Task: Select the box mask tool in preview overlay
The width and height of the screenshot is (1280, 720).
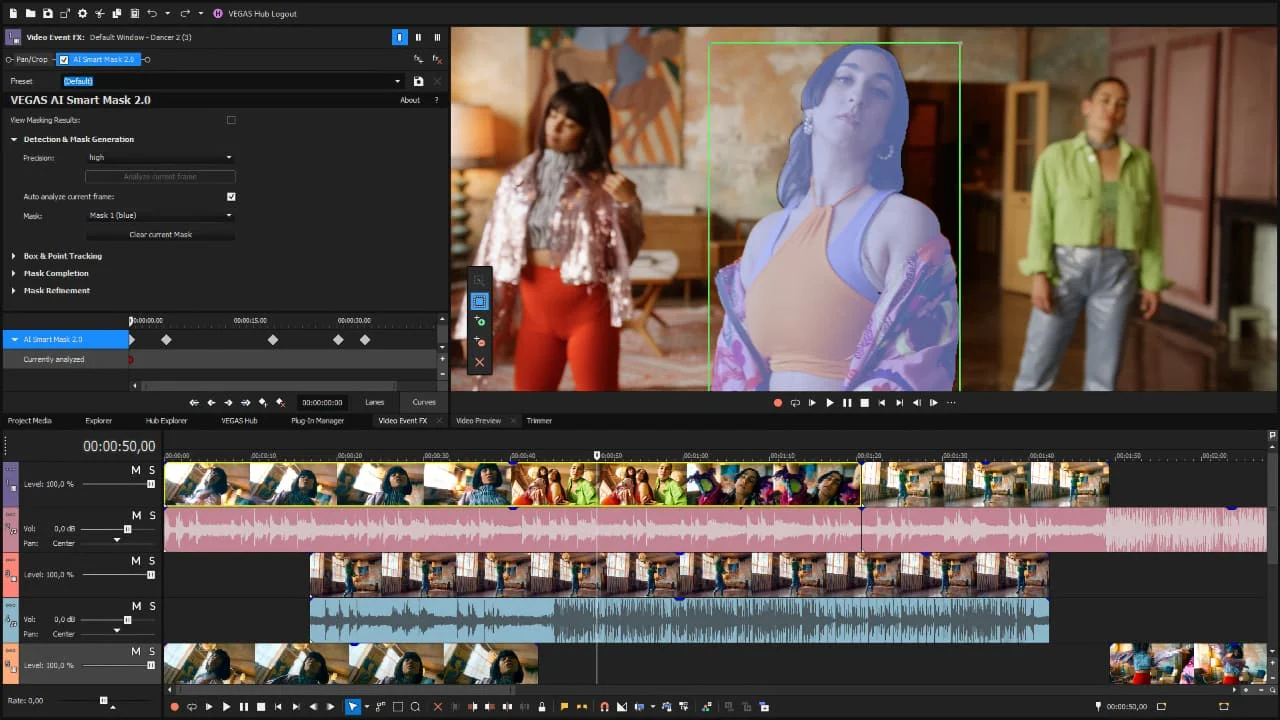Action: coord(479,302)
